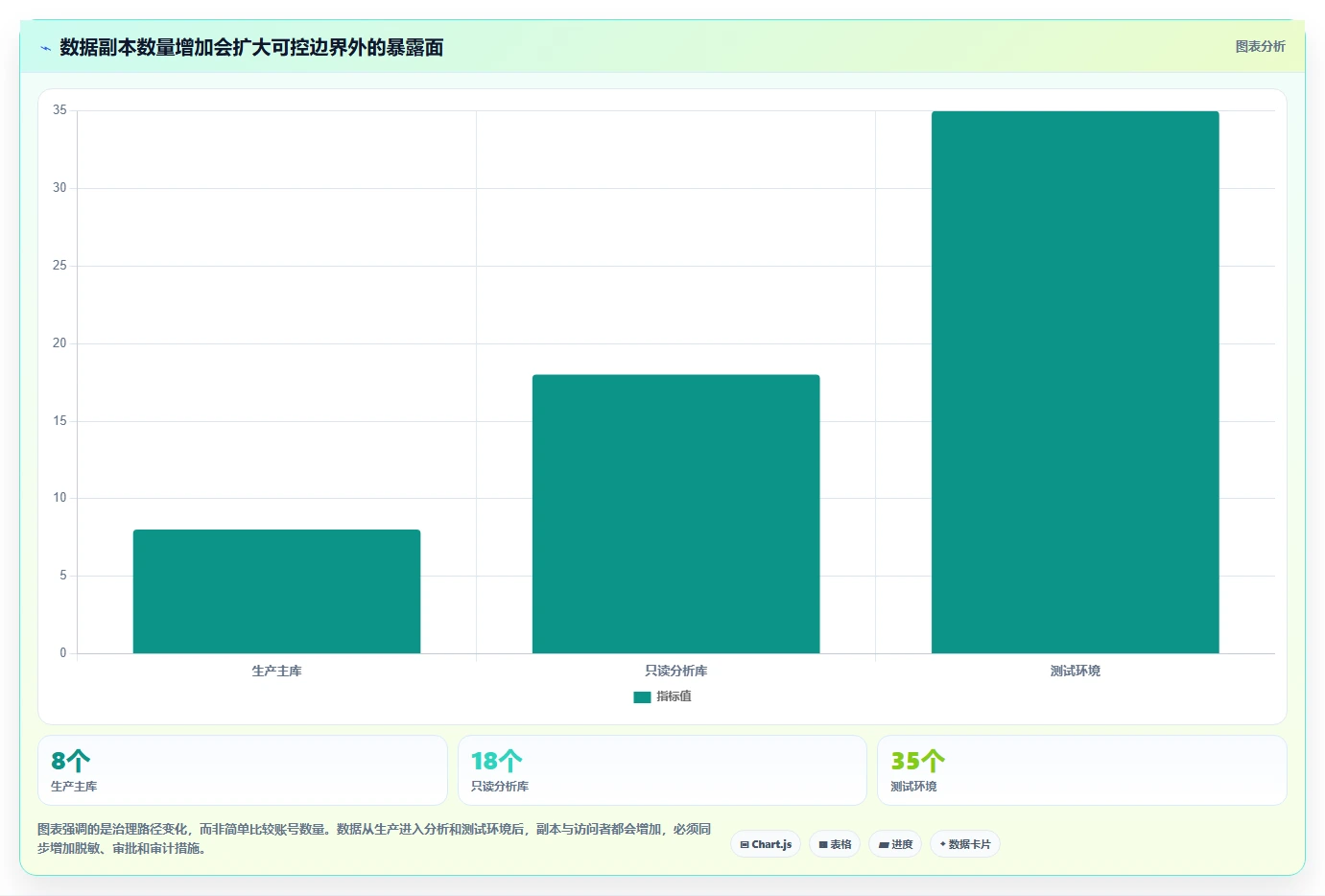This screenshot has height=896, width=1325.
Task: Select the 只读分析库 bar in the chart
Action: pyautogui.click(x=675, y=513)
